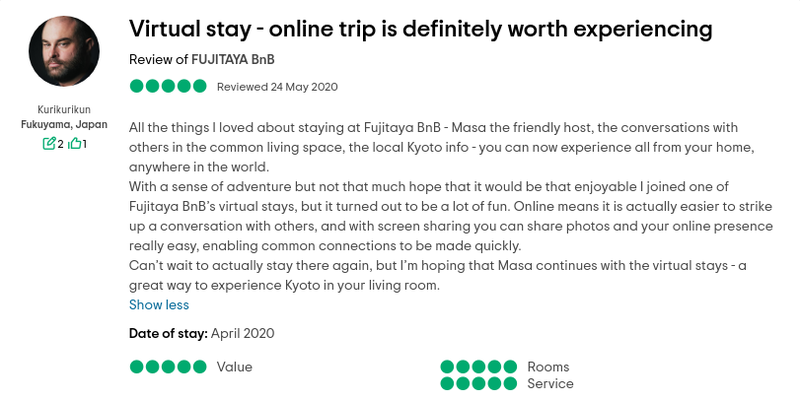
Task: Click the Value rating label
Action: [x=234, y=367]
